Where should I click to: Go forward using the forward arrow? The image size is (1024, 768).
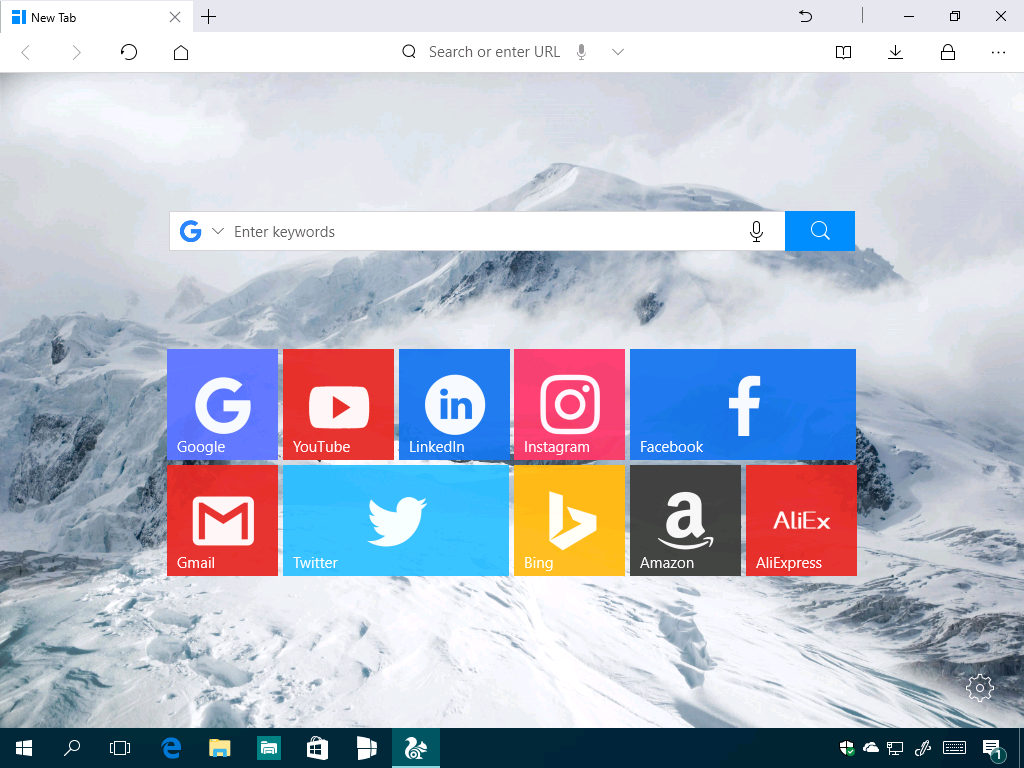tap(76, 52)
